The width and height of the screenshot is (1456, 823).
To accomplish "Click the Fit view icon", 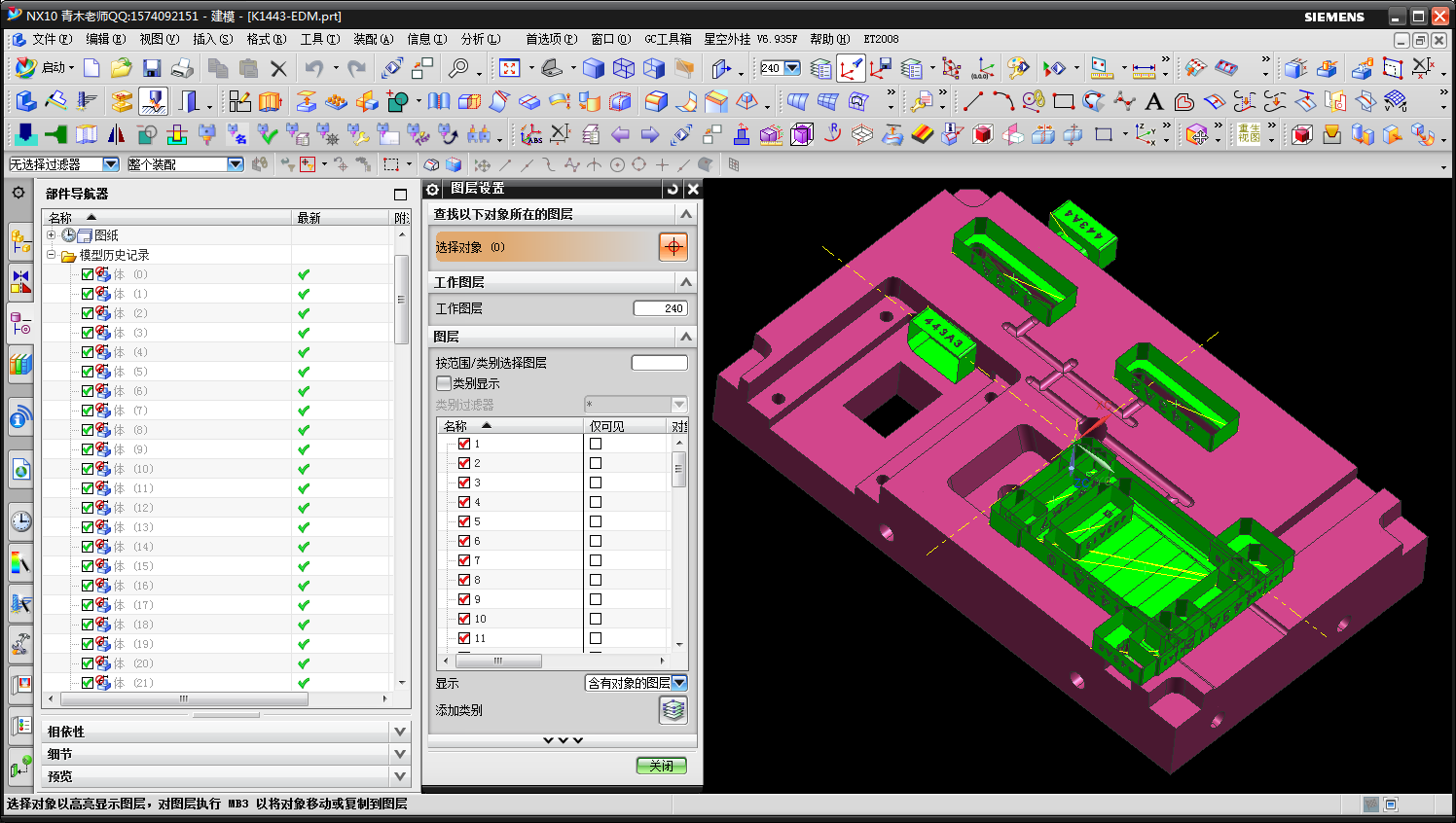I will (x=510, y=68).
